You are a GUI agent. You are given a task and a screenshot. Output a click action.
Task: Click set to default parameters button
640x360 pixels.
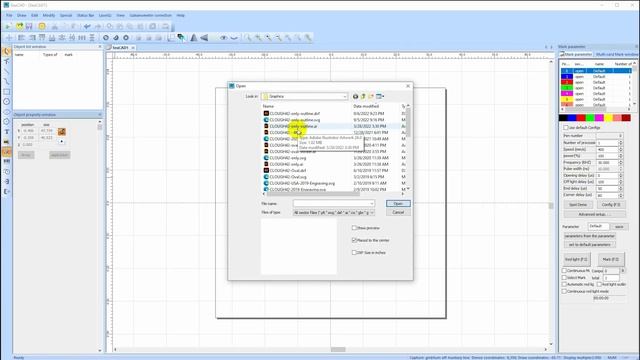[589, 244]
